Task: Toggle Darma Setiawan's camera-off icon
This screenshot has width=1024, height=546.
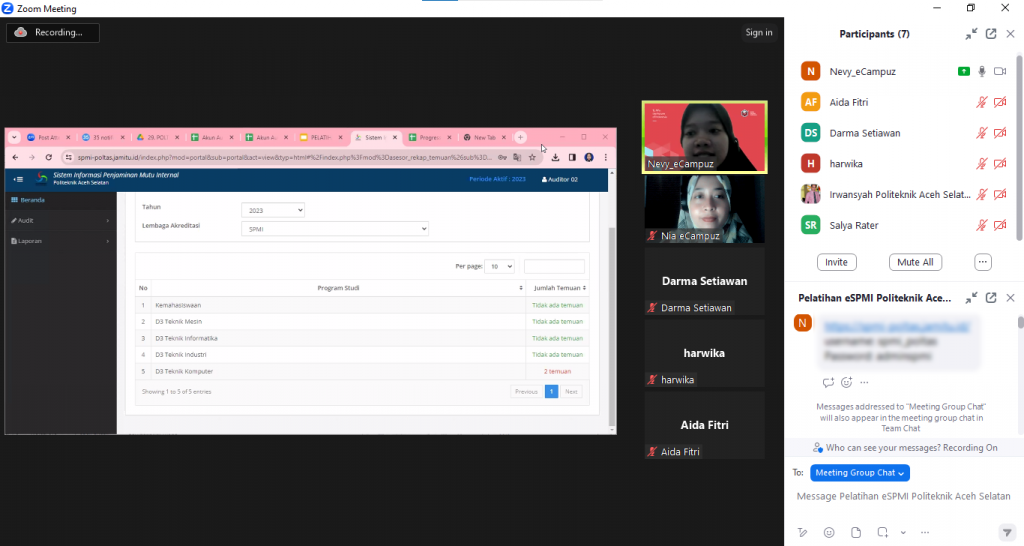Action: [1000, 133]
